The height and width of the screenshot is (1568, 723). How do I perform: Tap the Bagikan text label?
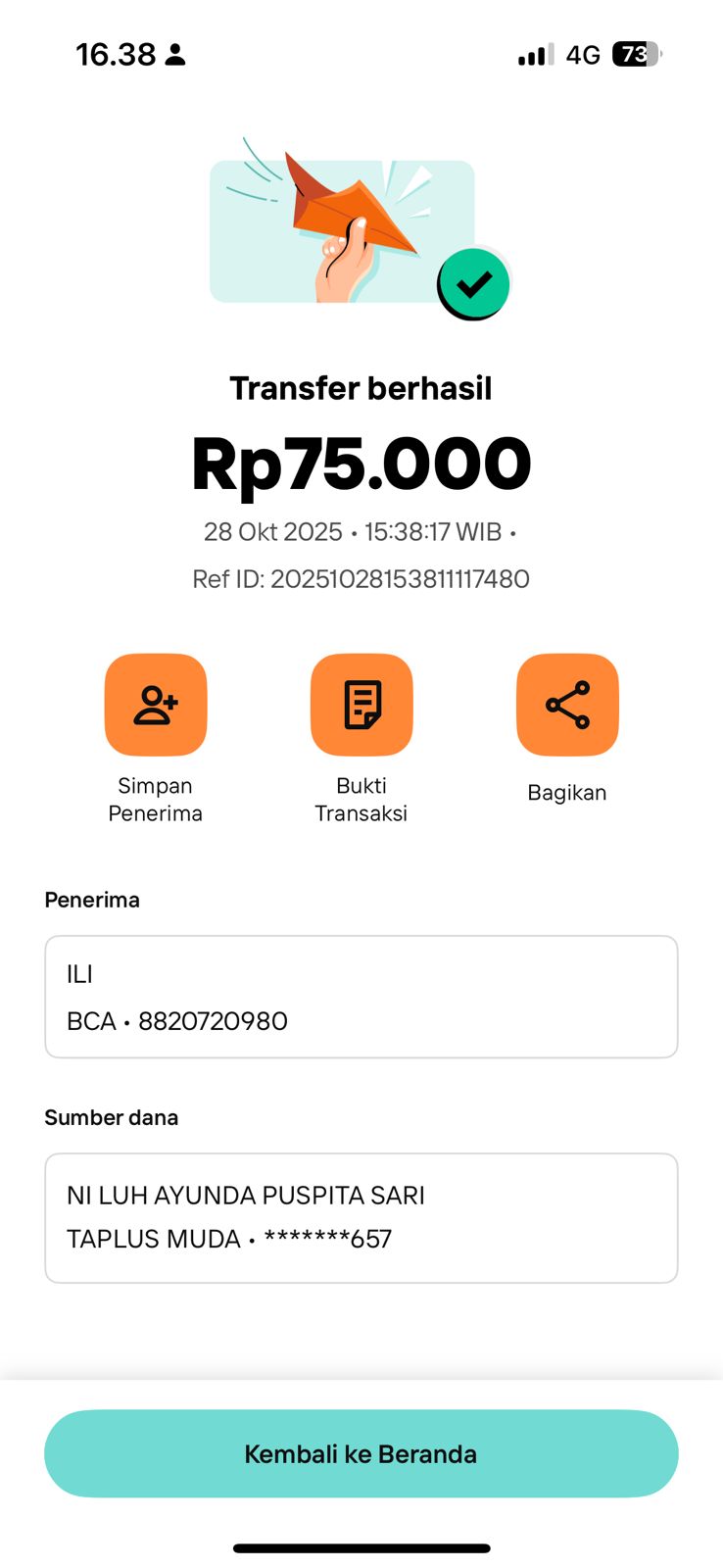click(567, 793)
